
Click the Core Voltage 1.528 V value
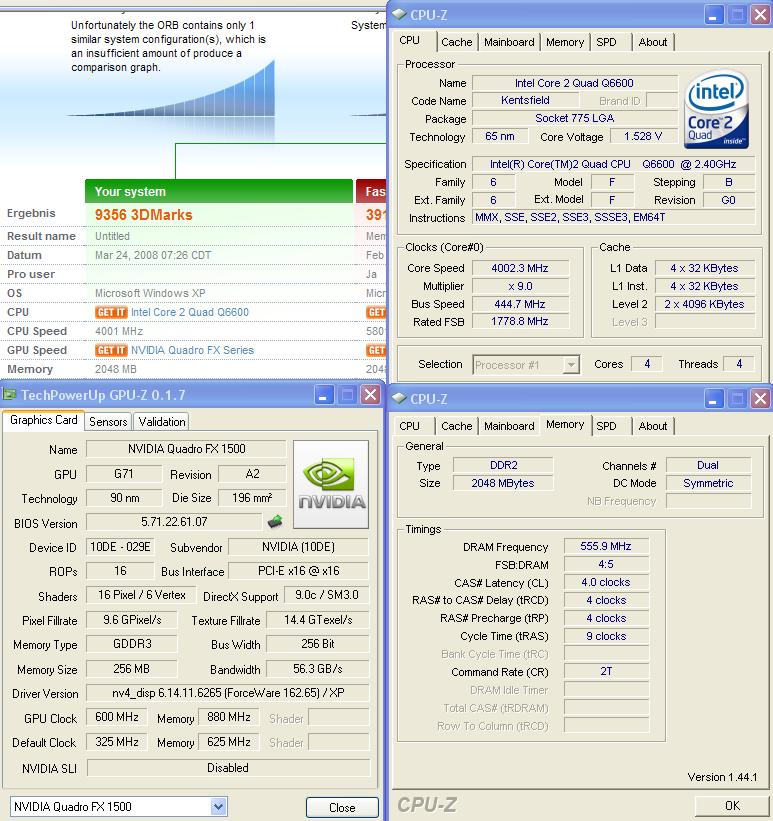pos(643,136)
